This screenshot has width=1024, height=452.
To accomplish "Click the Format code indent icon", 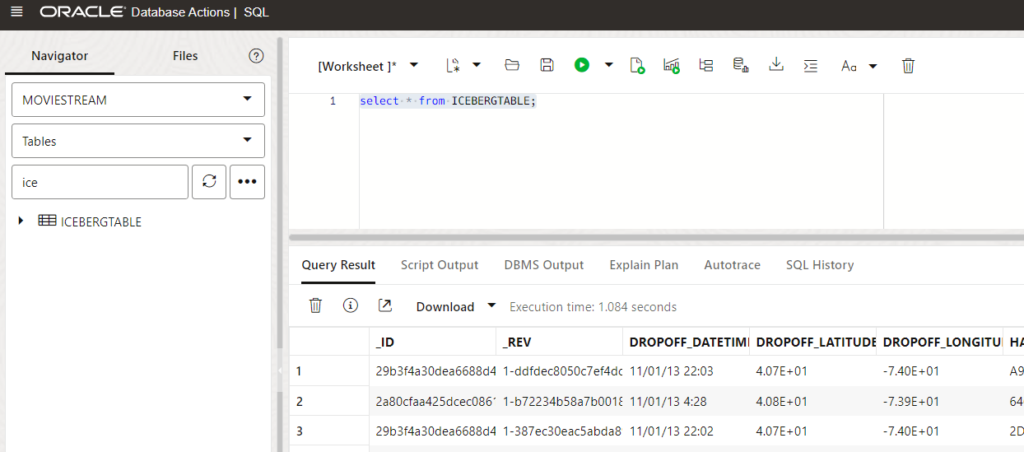I will 811,65.
